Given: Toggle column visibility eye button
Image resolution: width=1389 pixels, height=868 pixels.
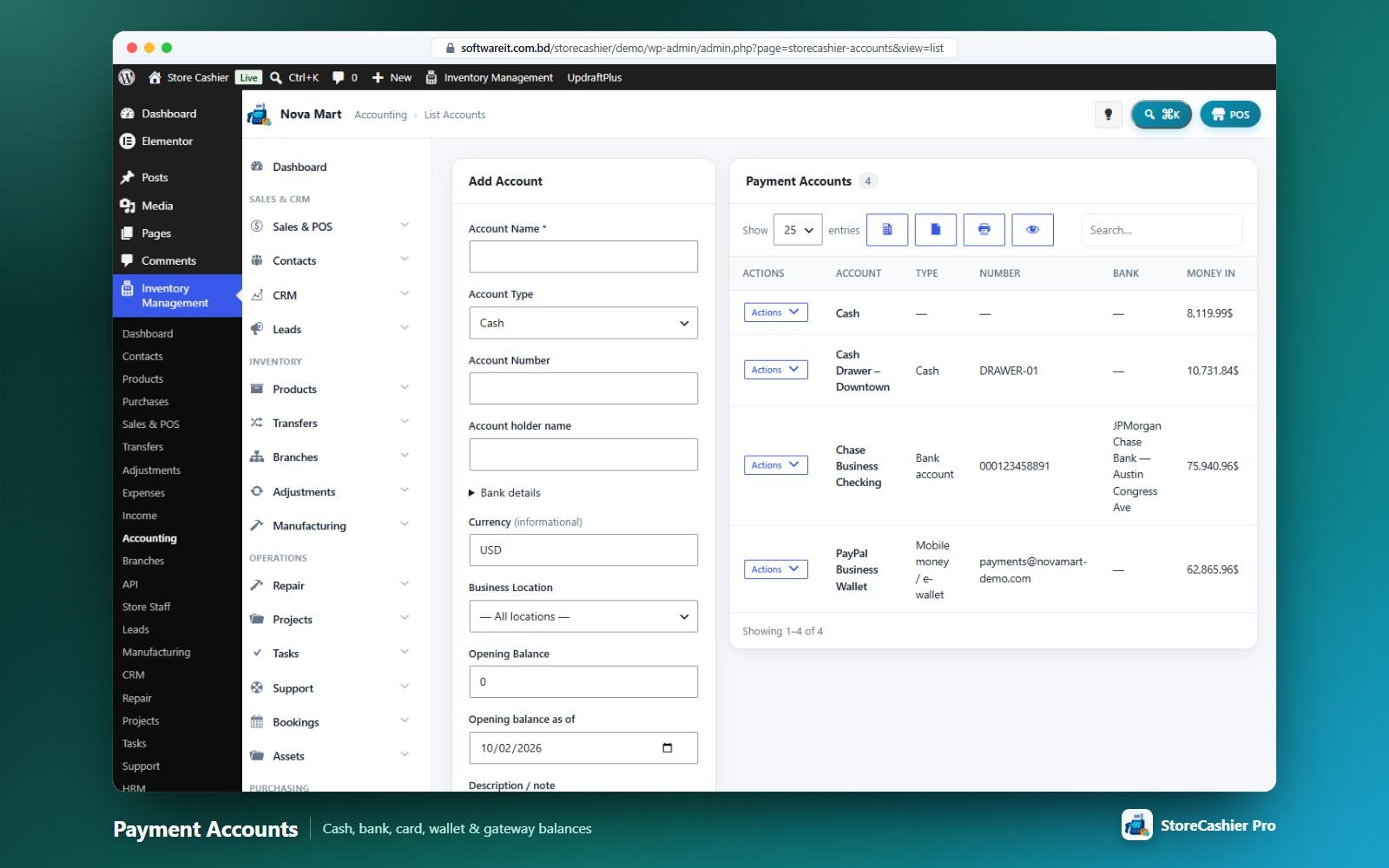Looking at the screenshot, I should coord(1033,230).
